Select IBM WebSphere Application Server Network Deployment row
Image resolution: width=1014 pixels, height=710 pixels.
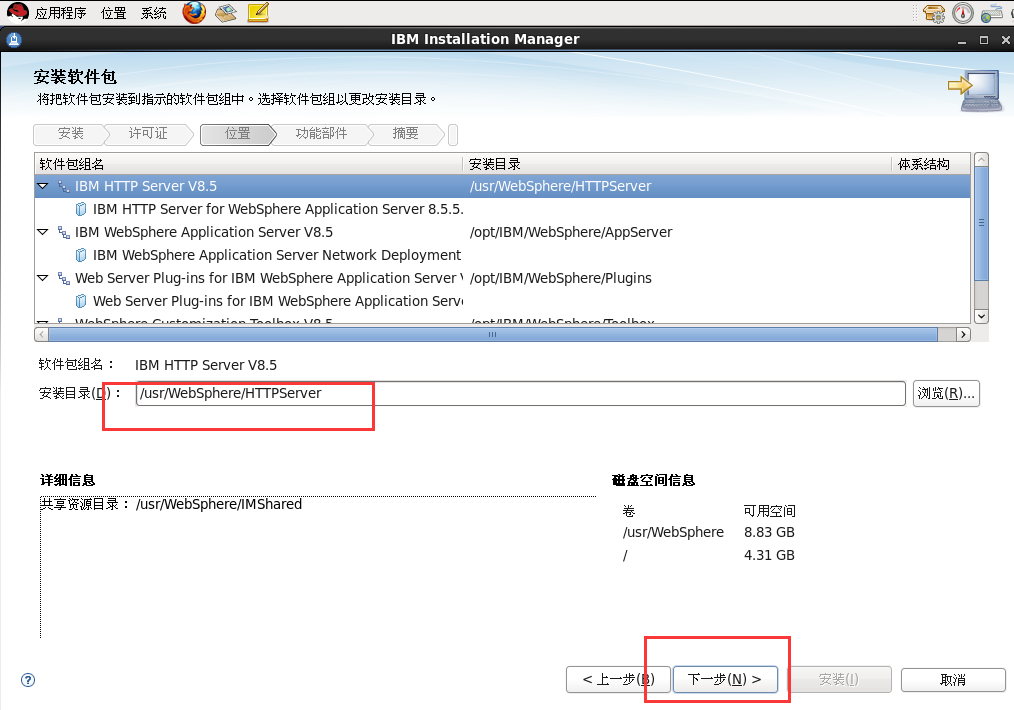click(x=502, y=255)
